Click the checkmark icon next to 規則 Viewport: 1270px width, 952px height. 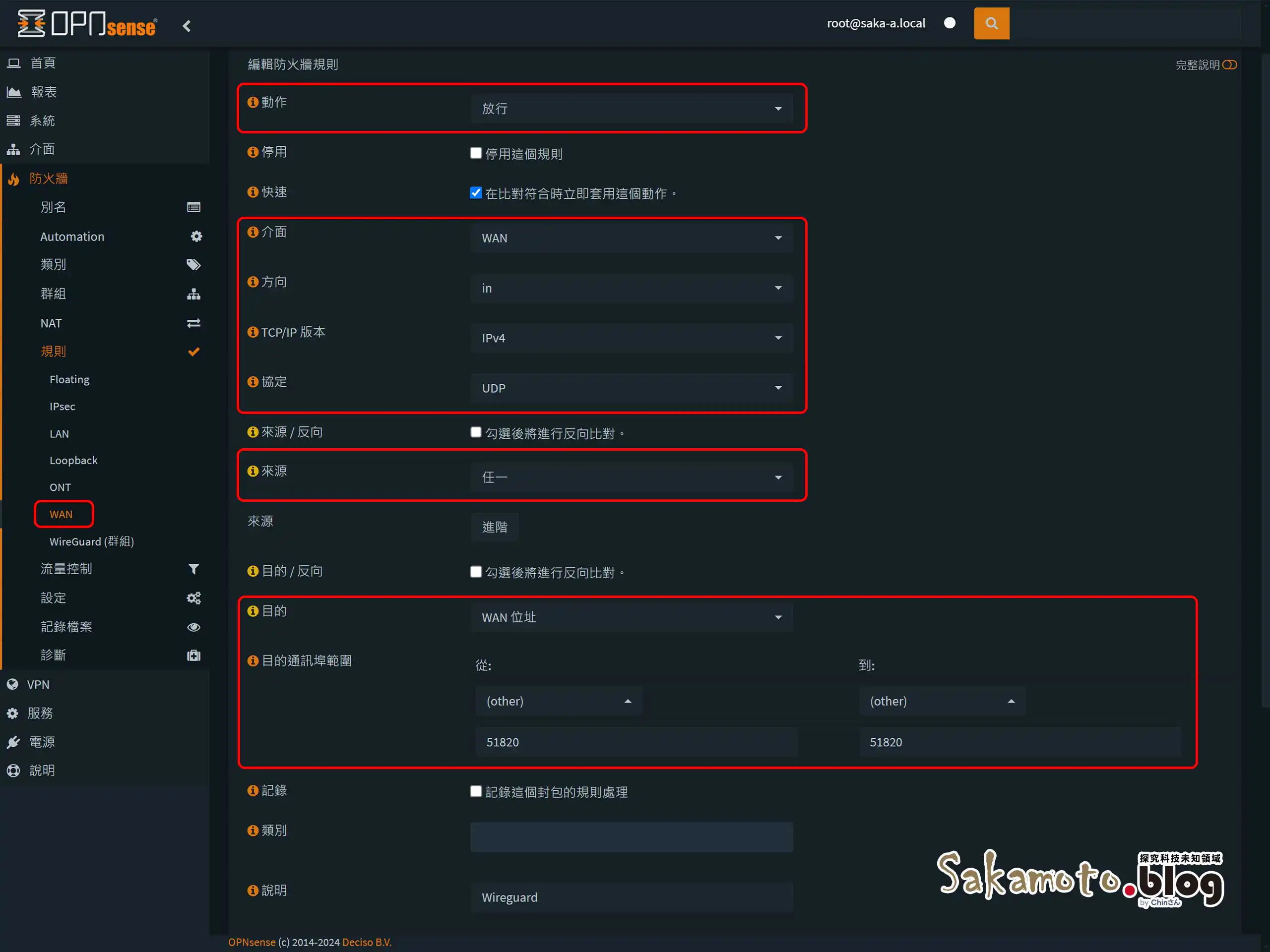click(x=193, y=351)
